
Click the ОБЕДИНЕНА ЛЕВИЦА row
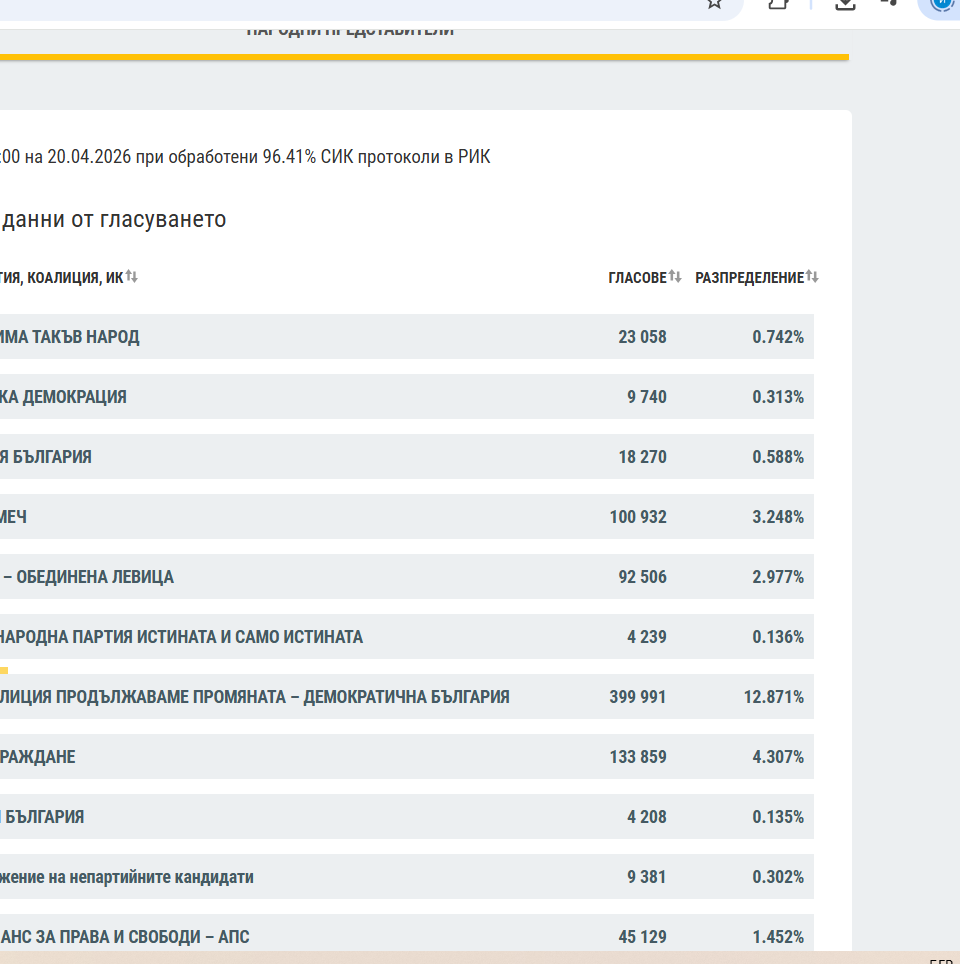(x=93, y=577)
